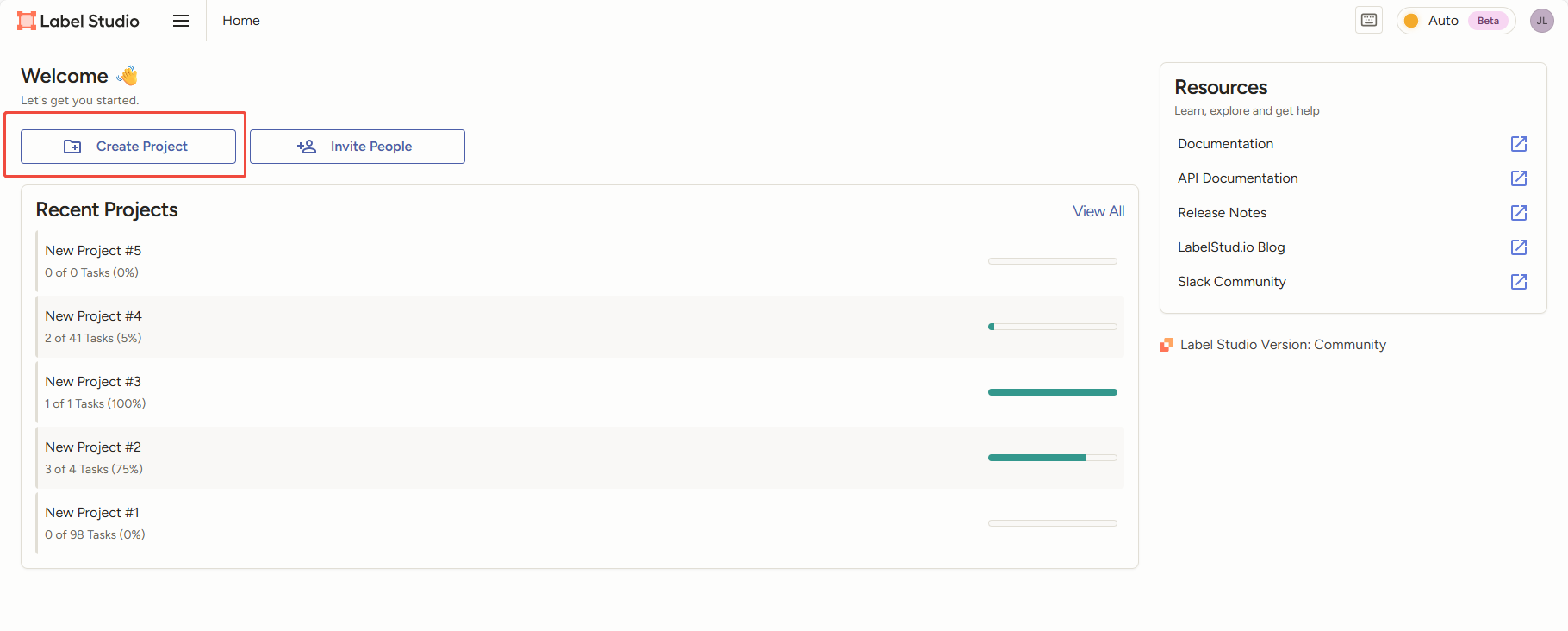Go to Home breadcrumb
The image size is (1568, 631).
[241, 21]
